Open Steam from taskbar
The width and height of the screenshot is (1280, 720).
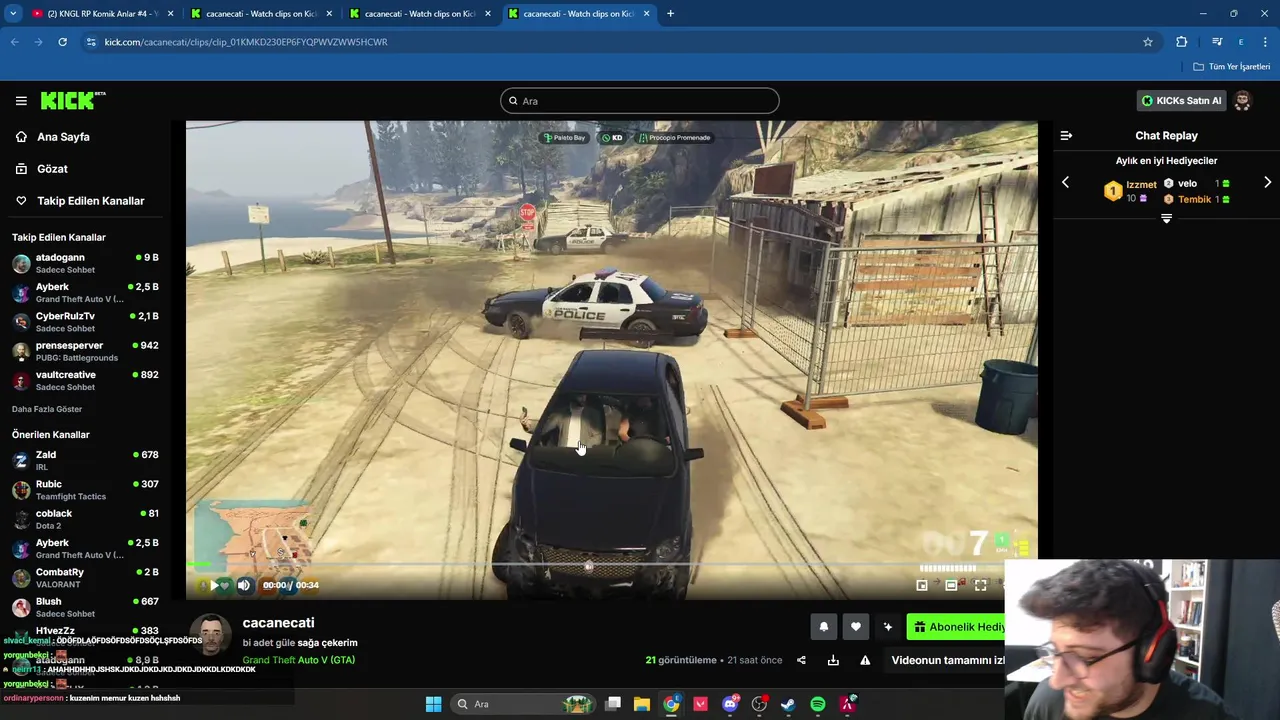pos(788,704)
